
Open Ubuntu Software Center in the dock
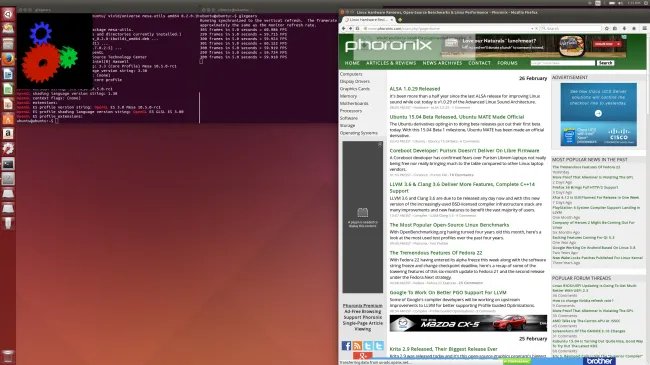point(8,119)
